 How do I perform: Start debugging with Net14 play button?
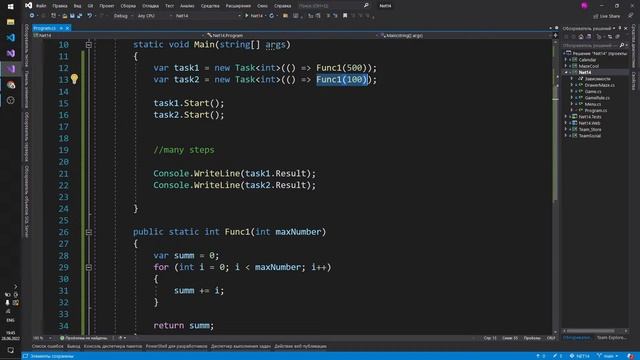coord(254,16)
